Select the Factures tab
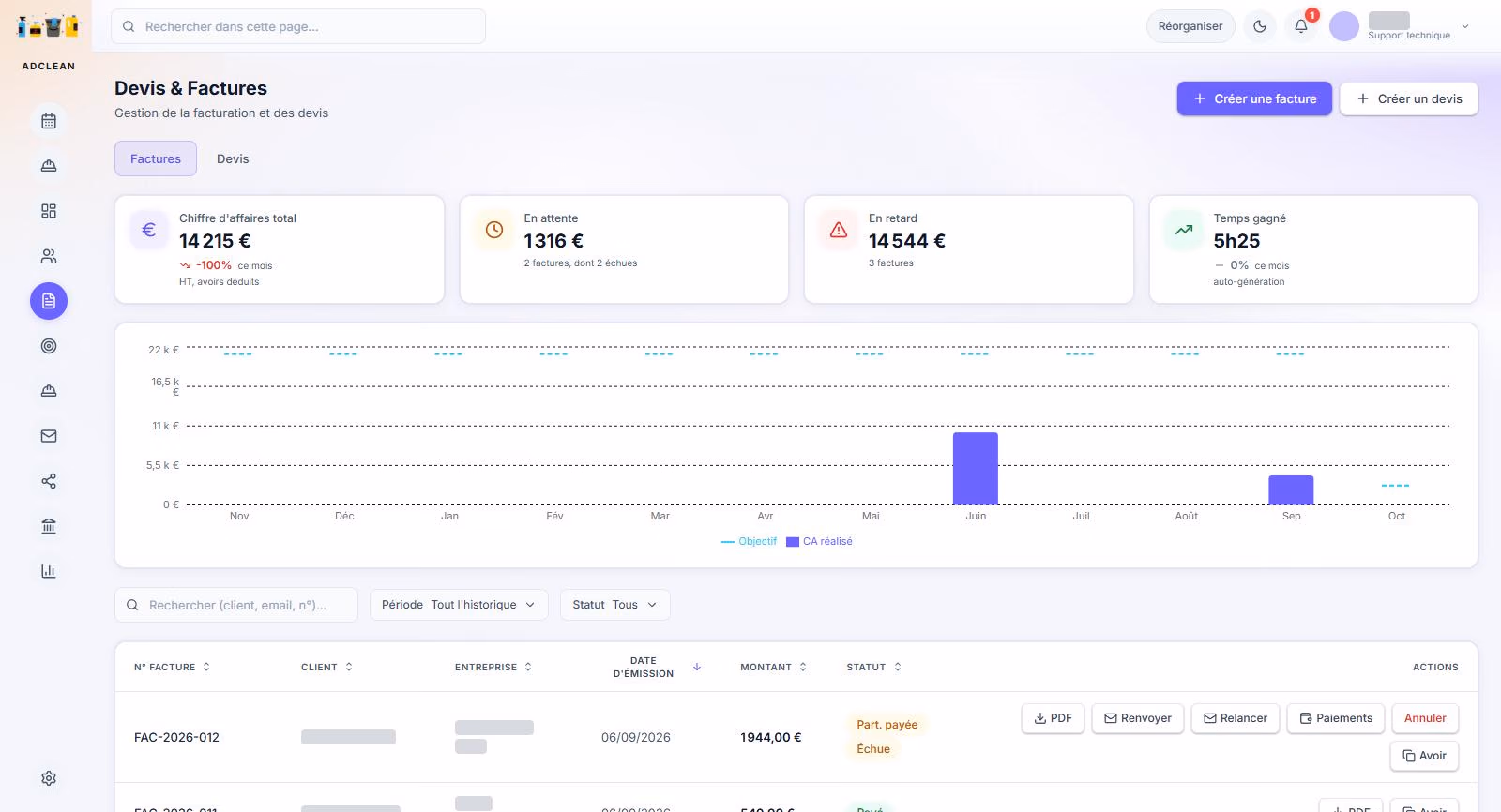The image size is (1501, 812). [x=156, y=158]
